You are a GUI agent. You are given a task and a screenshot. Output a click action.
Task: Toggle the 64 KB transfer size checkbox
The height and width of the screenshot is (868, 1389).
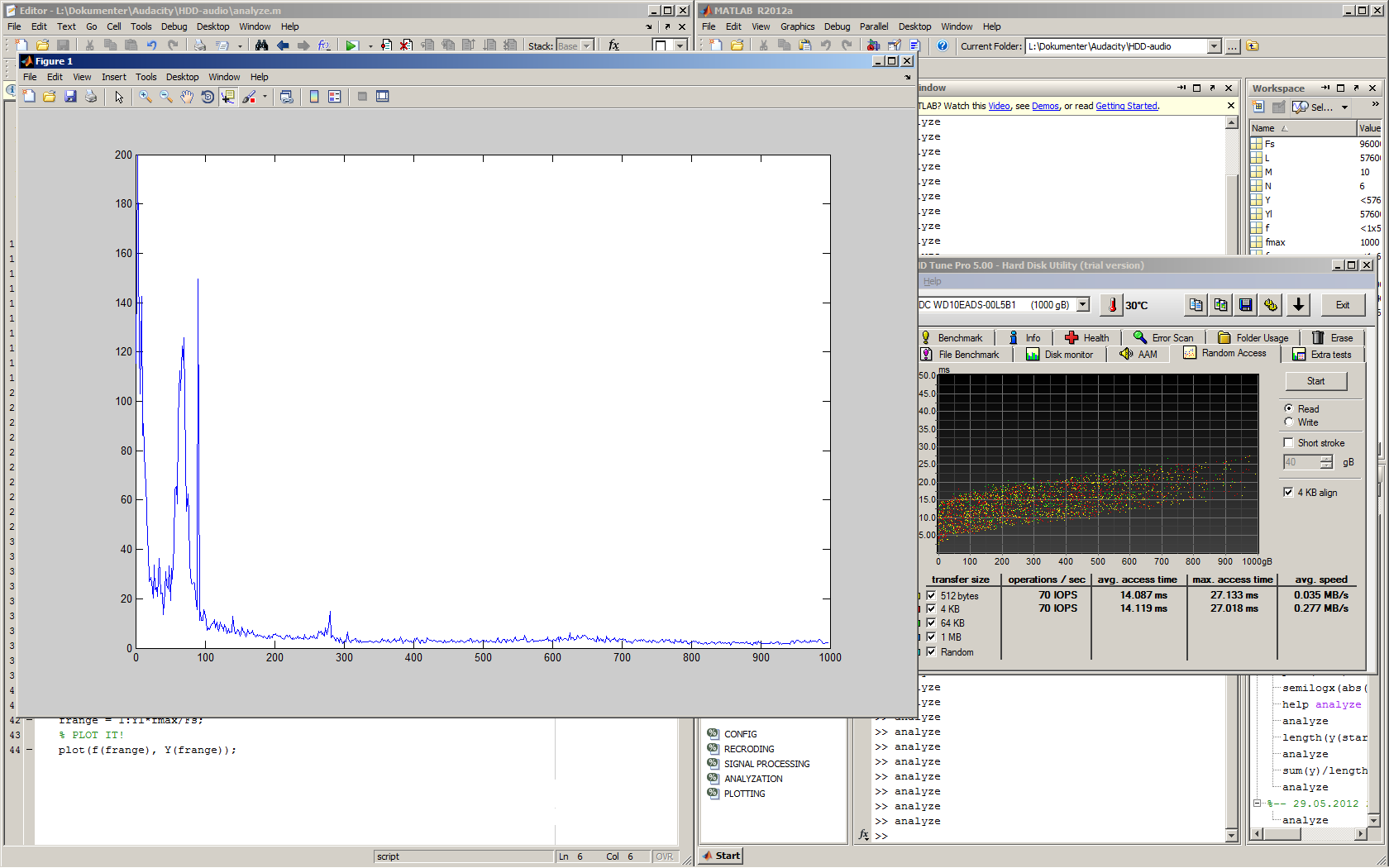[x=931, y=622]
